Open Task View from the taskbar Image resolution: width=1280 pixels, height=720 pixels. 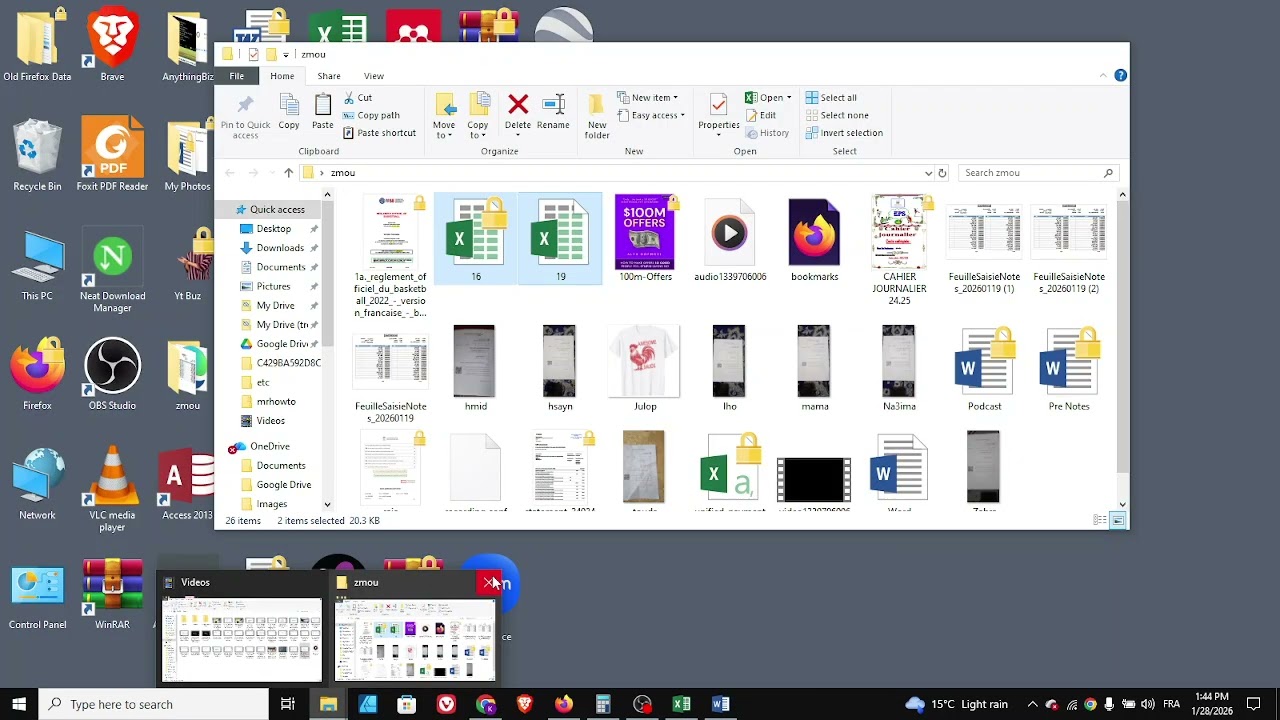(x=288, y=704)
